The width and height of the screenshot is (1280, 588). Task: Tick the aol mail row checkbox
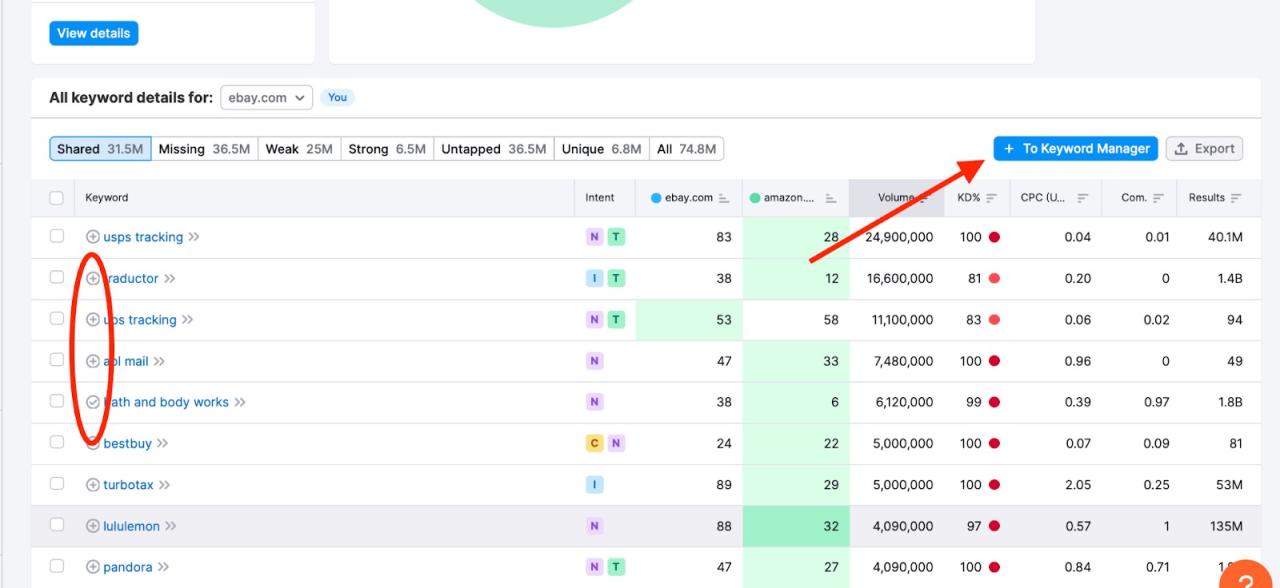pos(57,359)
